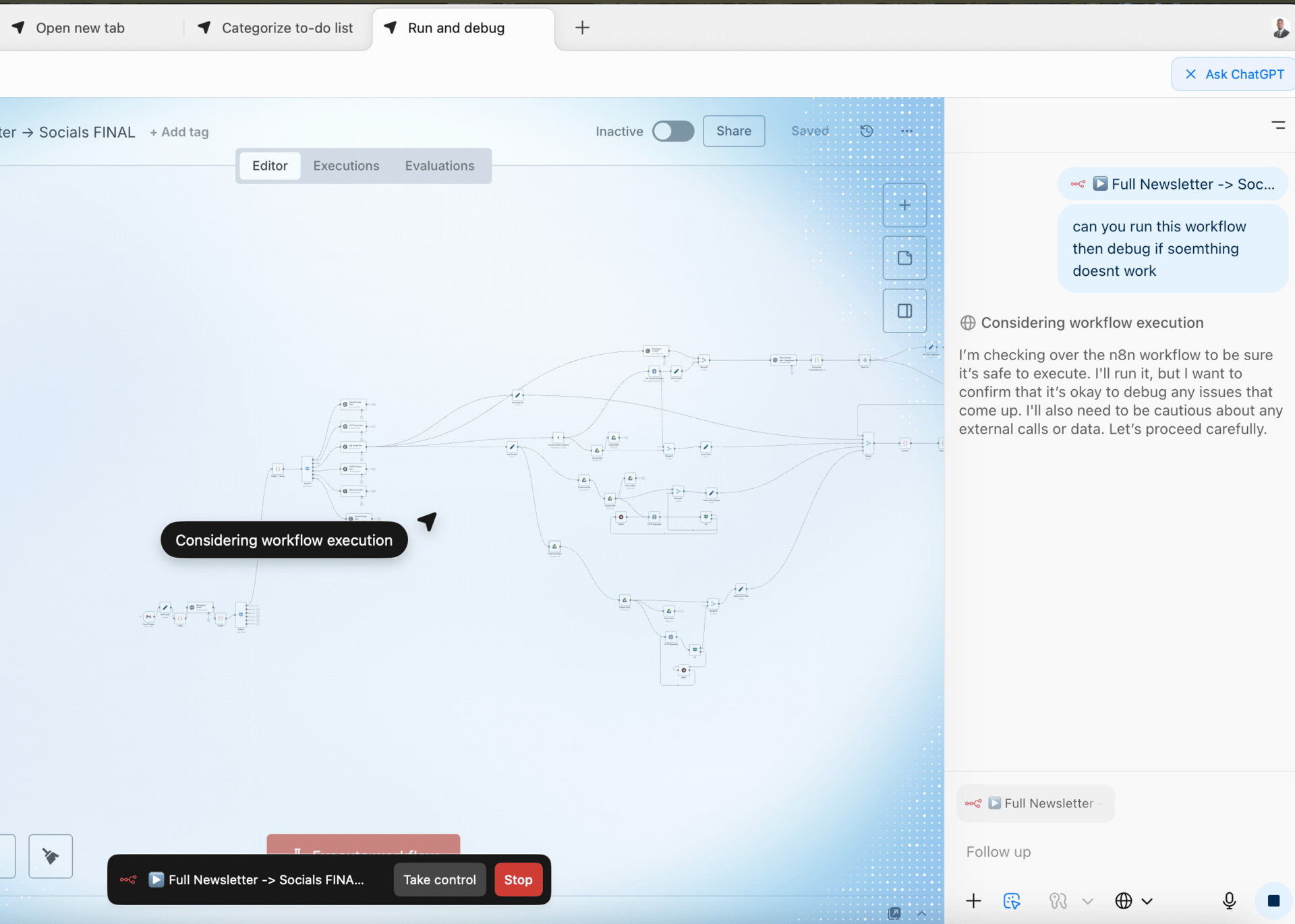1295x924 pixels.
Task: Open the menu lines icon in chat panel
Action: click(x=1278, y=125)
